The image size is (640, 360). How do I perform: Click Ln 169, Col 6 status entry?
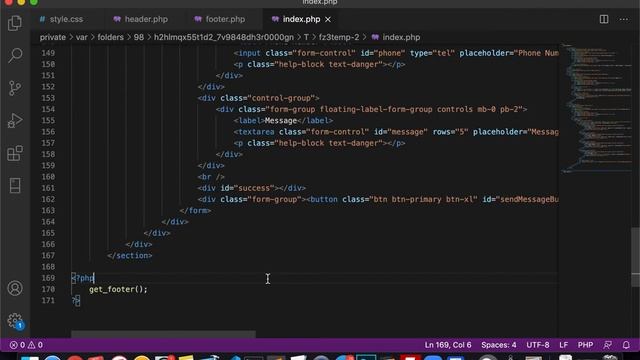pos(448,345)
